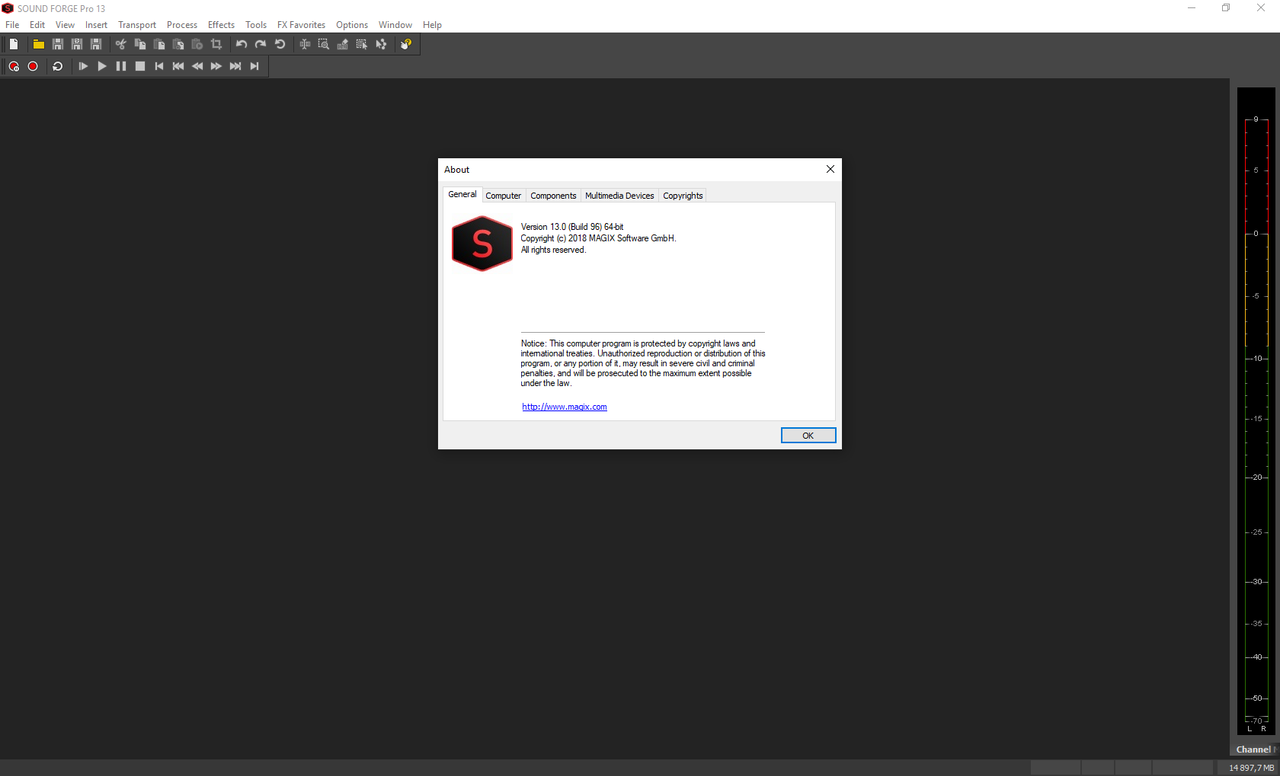Open the File menu
The width and height of the screenshot is (1280, 776).
click(12, 25)
